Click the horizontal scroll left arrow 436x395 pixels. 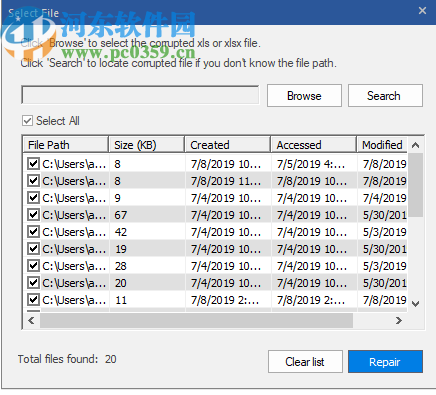tap(31, 321)
